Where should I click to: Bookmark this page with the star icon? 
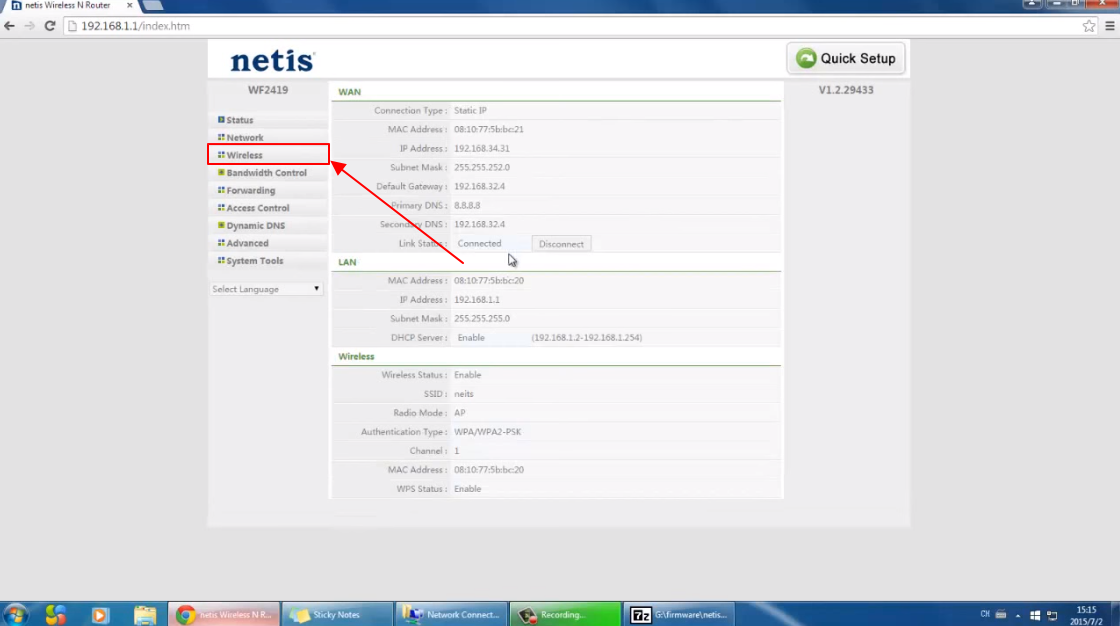[x=1089, y=26]
